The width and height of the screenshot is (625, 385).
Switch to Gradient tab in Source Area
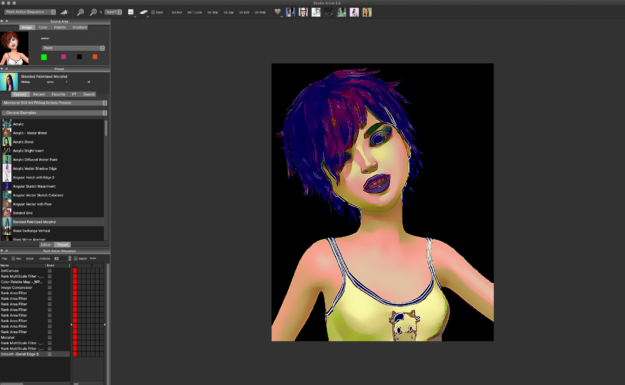click(x=79, y=28)
